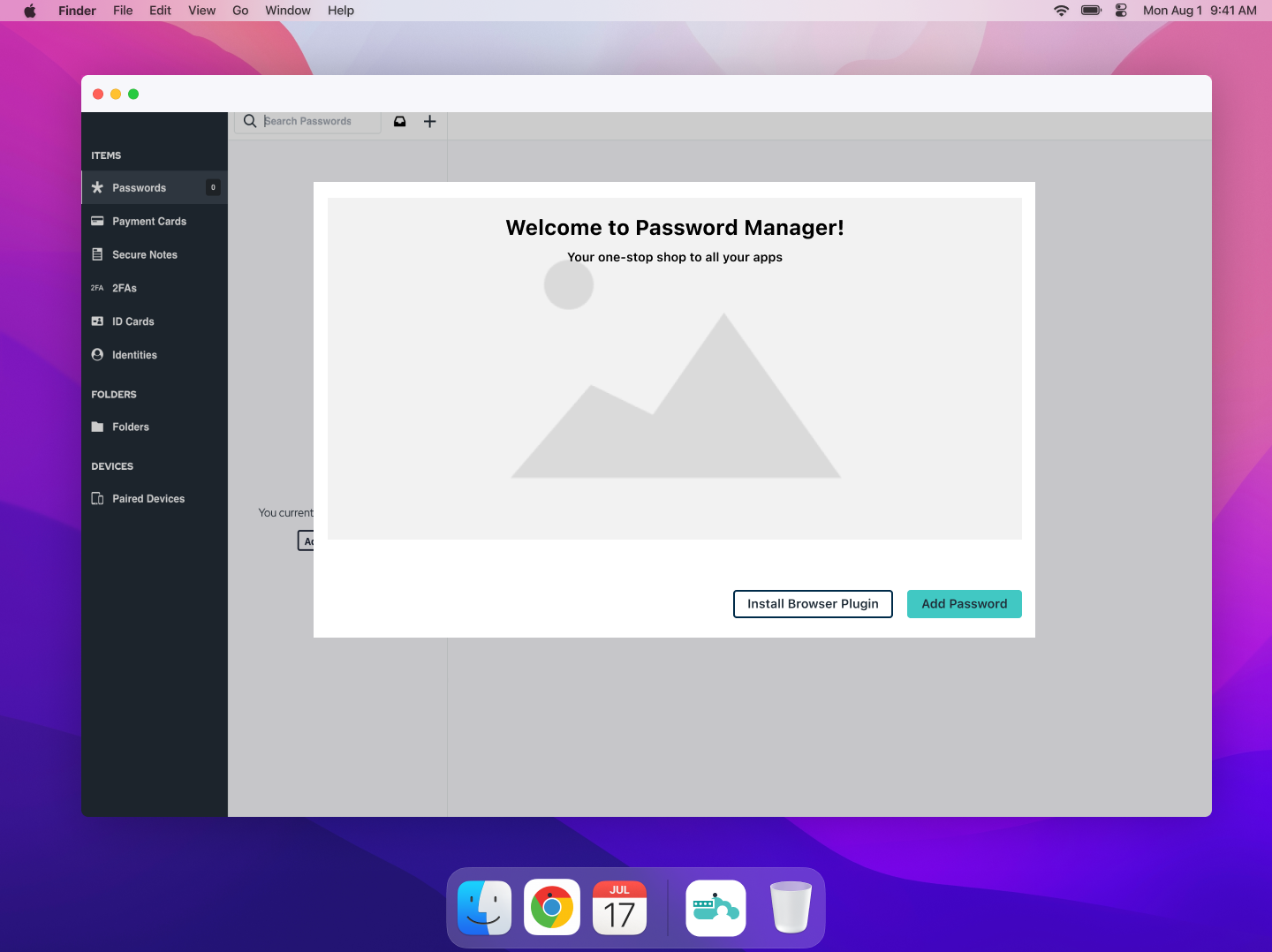Click inside the Search Passwords field
This screenshot has width=1272, height=952.
point(314,121)
